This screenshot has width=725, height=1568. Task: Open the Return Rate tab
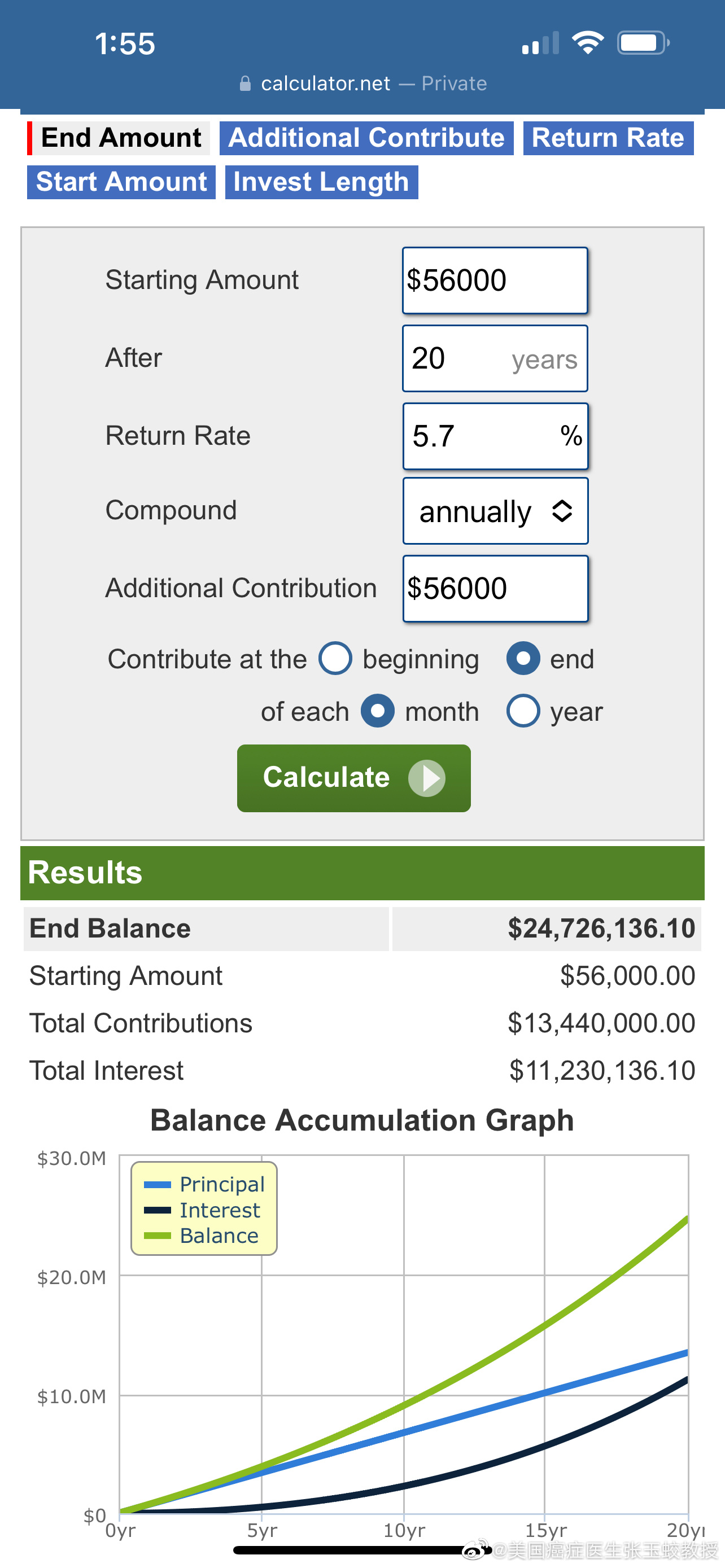point(608,138)
